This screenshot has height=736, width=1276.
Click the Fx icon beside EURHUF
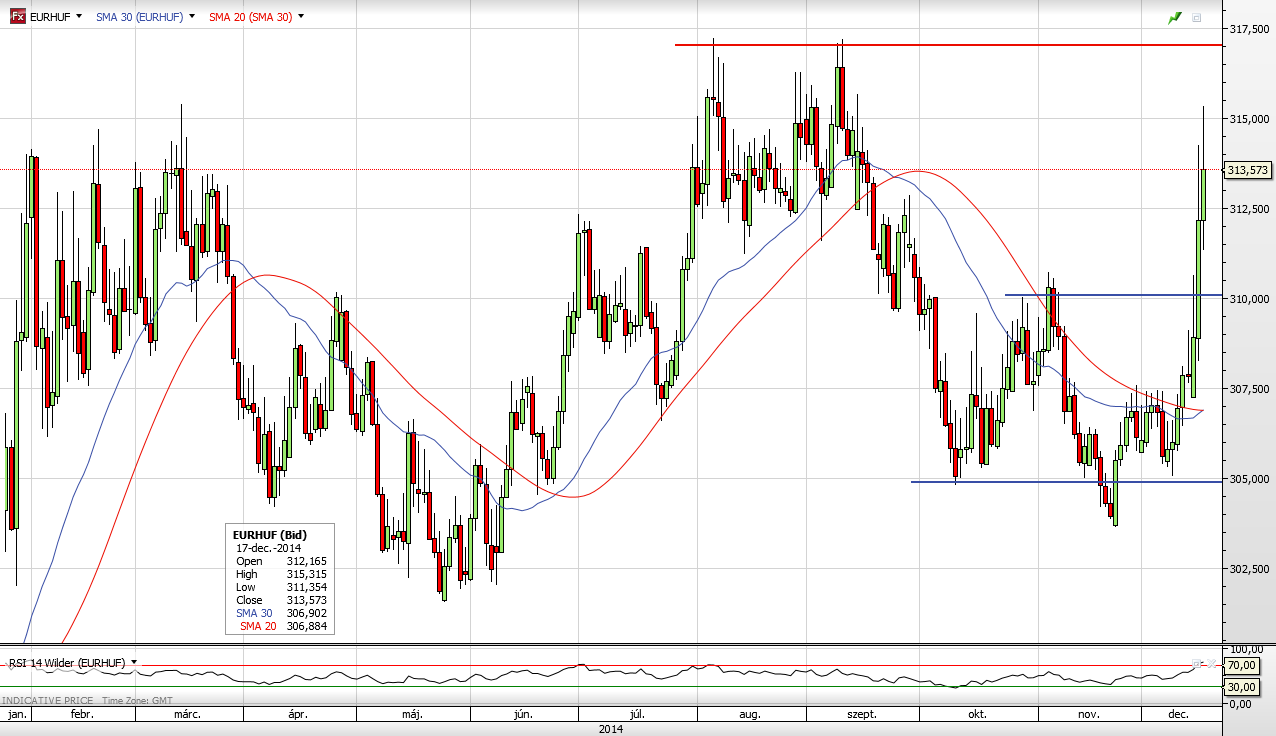click(x=17, y=17)
